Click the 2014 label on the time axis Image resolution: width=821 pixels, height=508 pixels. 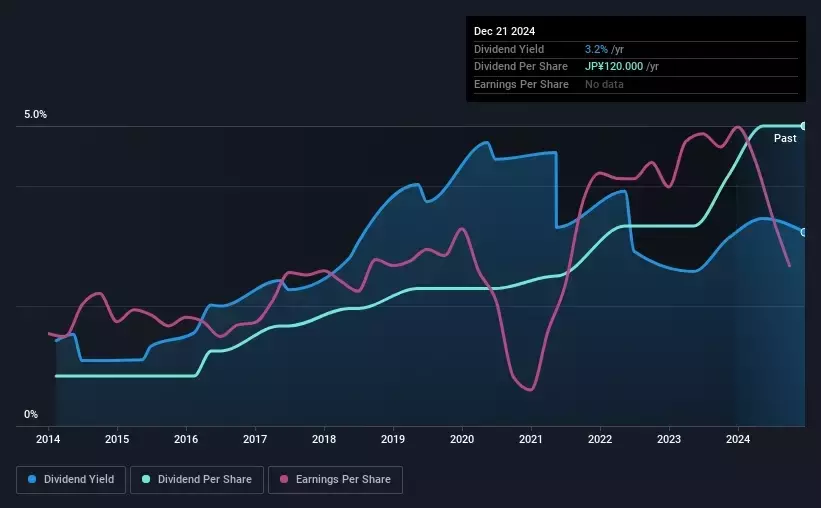[x=48, y=439]
